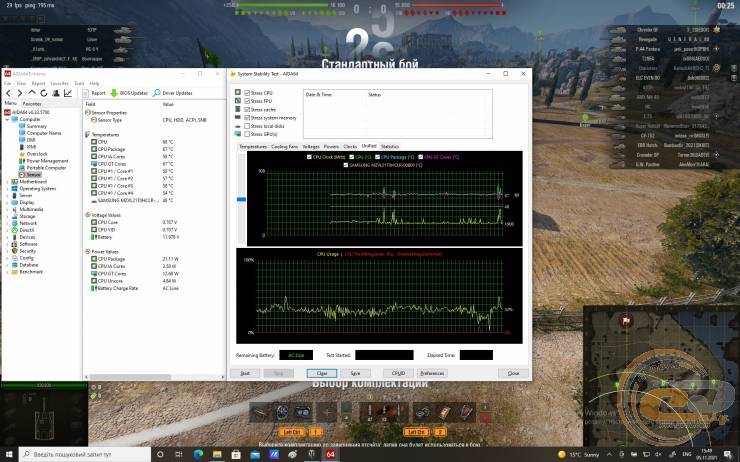
Task: Open the Report wizard from toolbar
Action: click(x=94, y=93)
